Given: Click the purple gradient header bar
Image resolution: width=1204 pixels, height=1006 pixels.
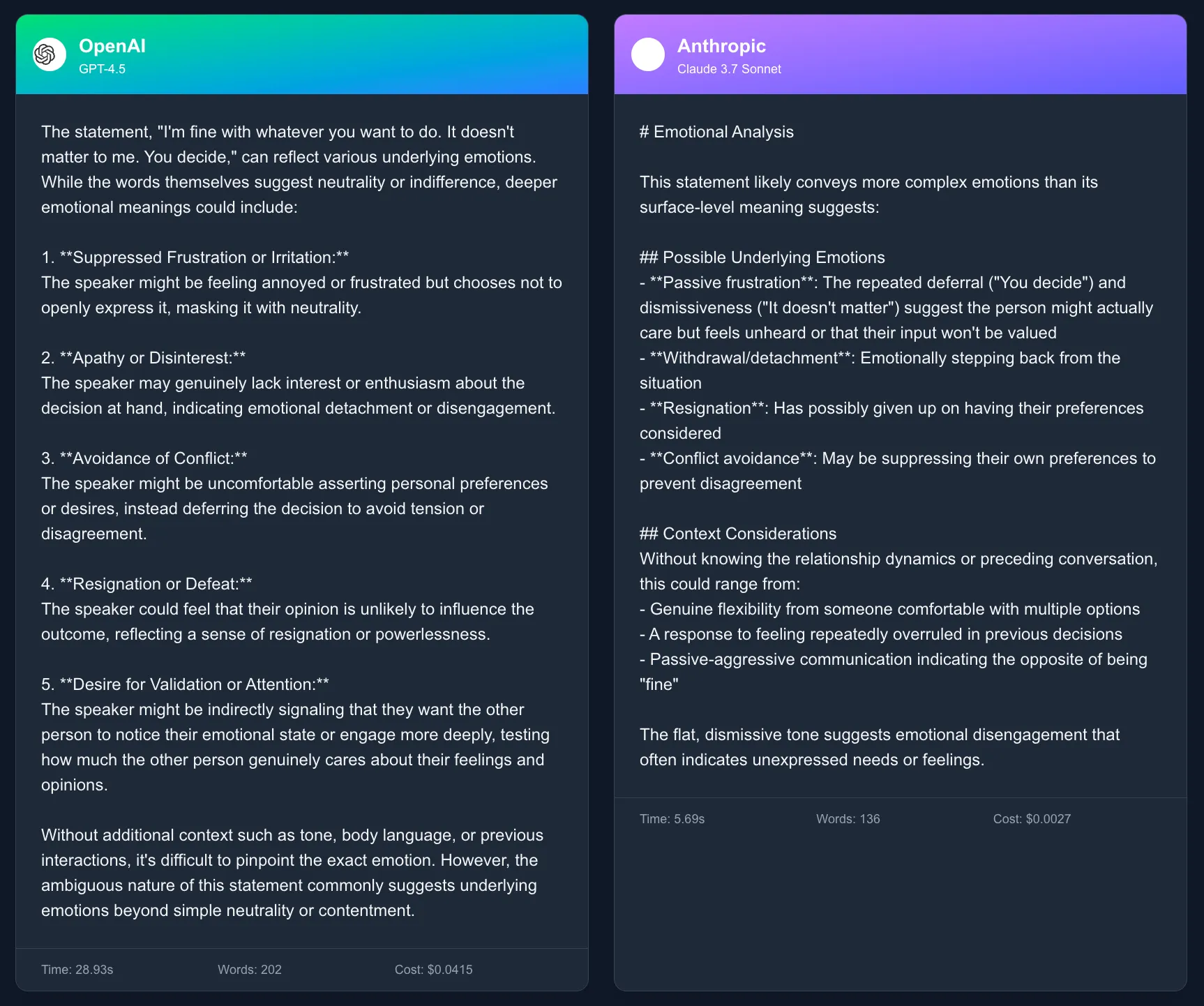Looking at the screenshot, I should coord(900,54).
